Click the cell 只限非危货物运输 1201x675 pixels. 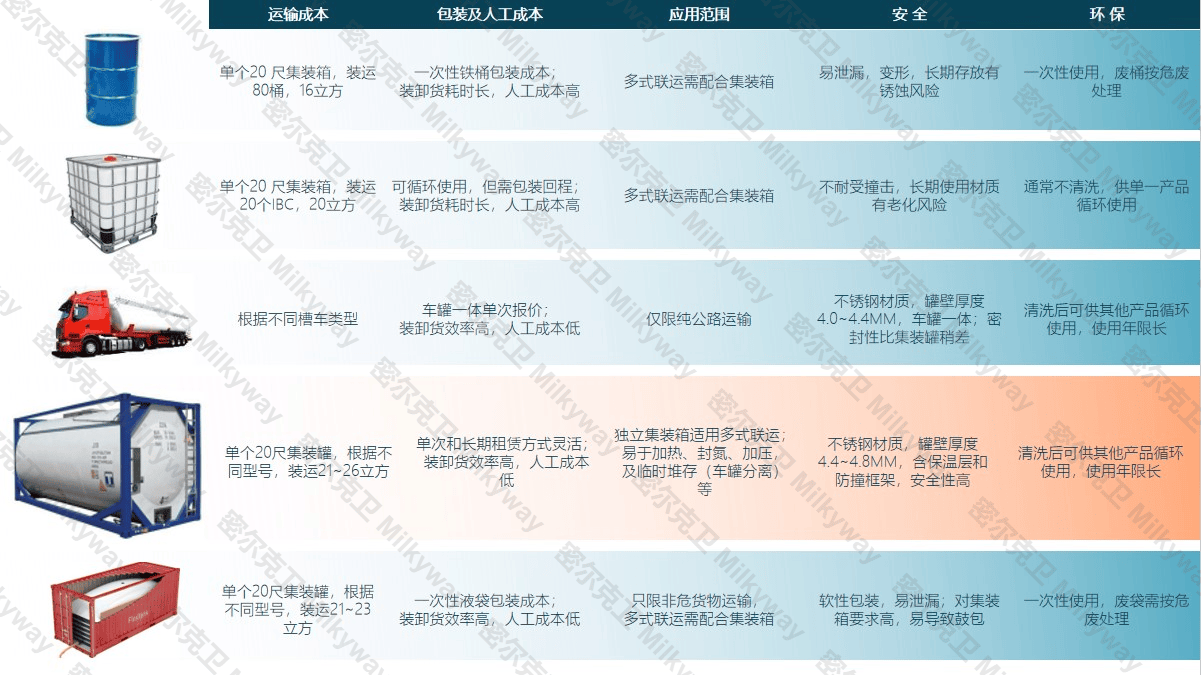tap(699, 609)
